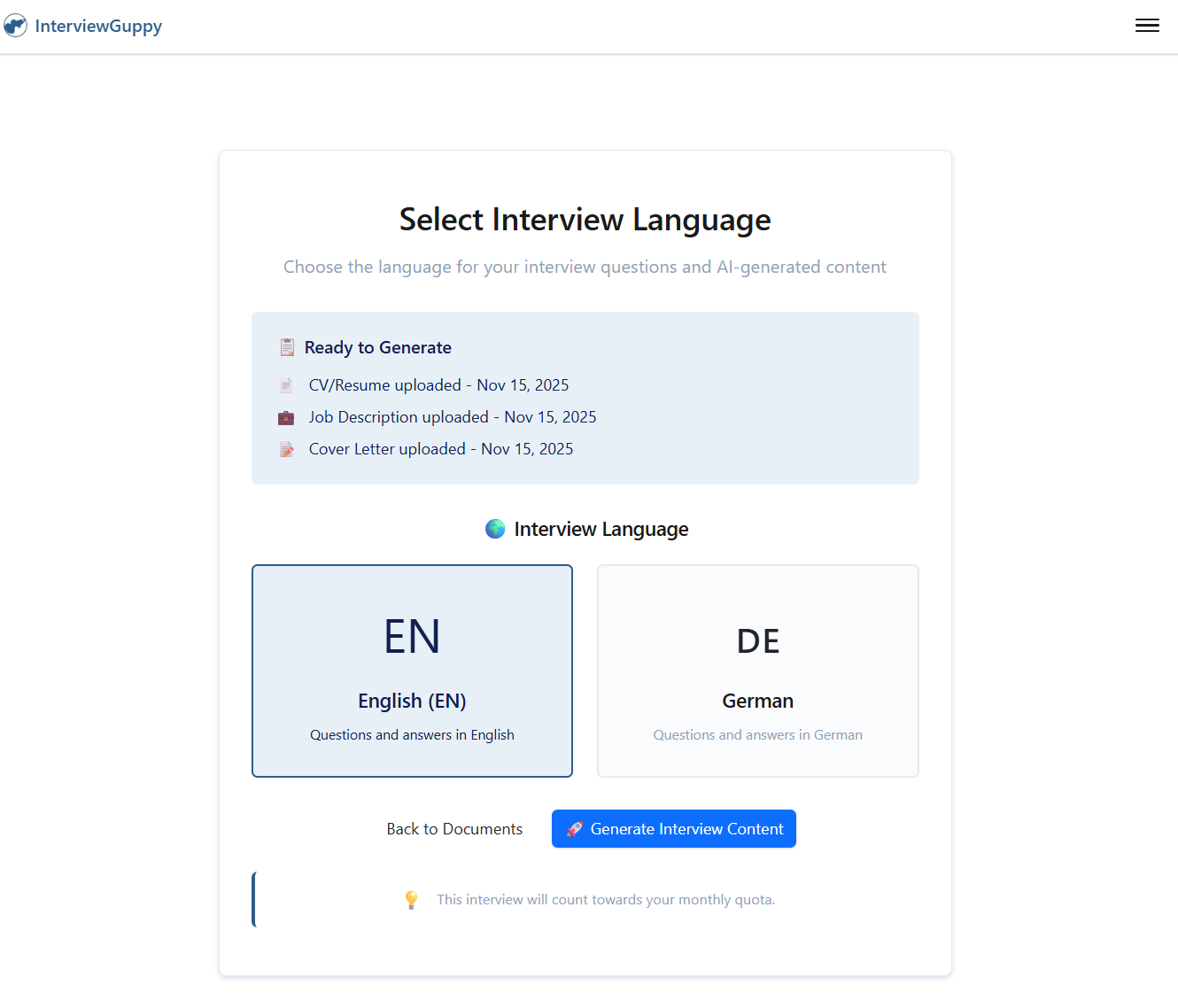Select the German (DE) language card
Viewport: 1178px width, 1008px height.
tap(757, 671)
